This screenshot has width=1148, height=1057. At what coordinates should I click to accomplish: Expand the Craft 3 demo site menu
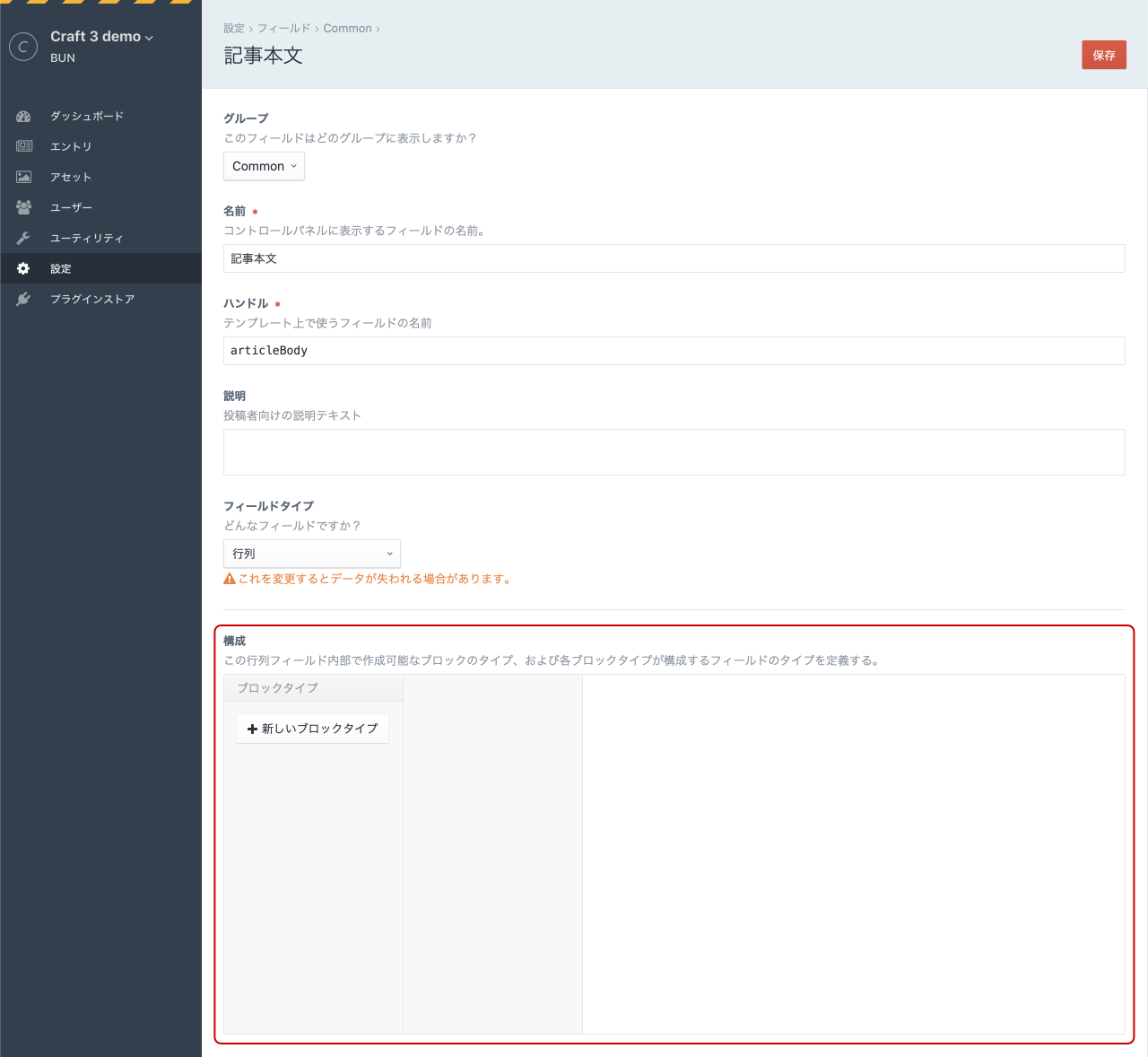coord(101,37)
